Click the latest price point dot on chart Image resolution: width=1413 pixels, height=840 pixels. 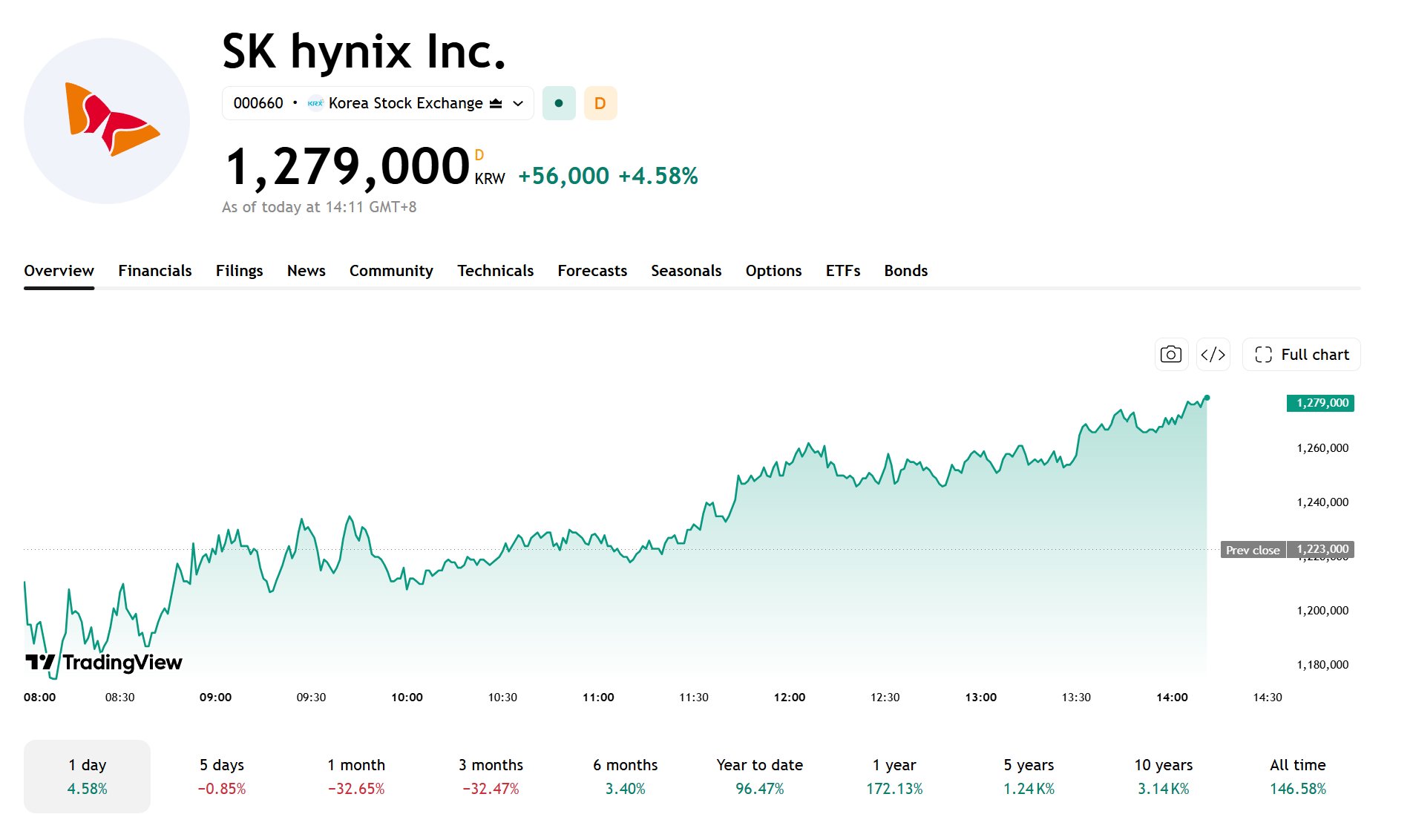click(1207, 398)
